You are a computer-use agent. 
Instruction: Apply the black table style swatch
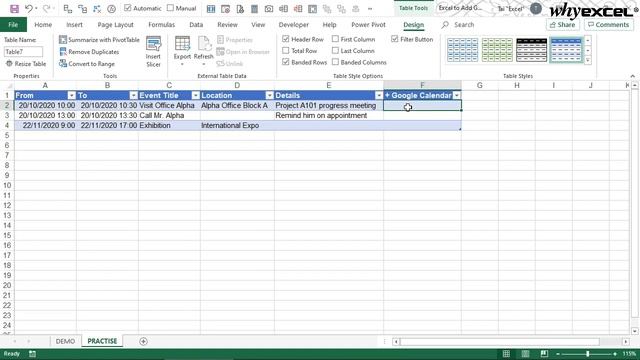[531, 50]
